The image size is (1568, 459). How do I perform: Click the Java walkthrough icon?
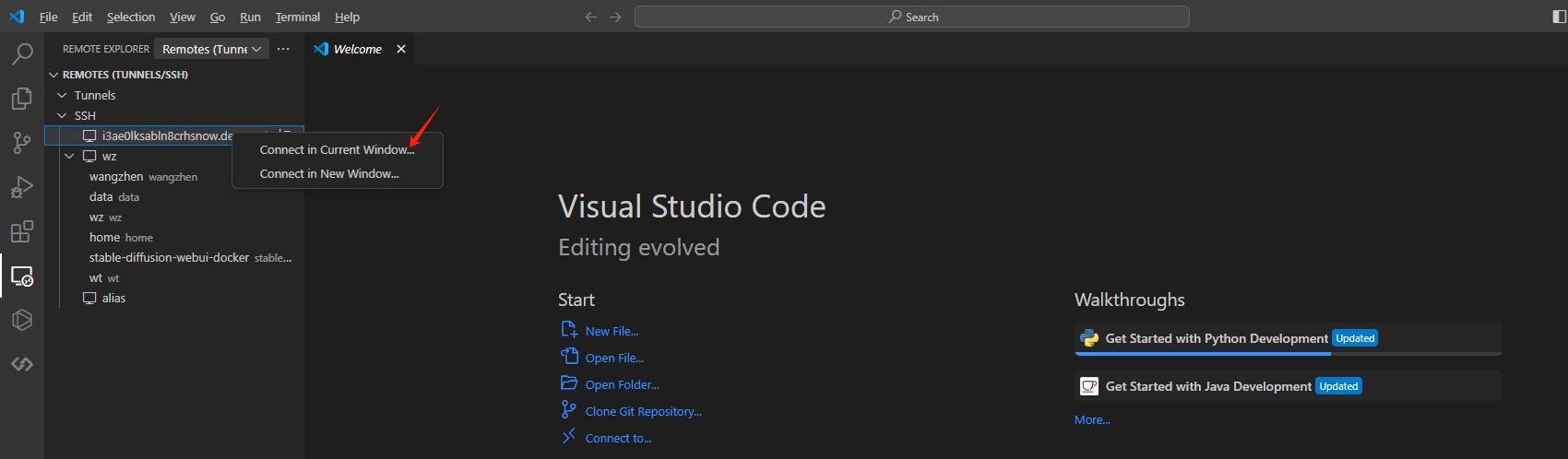1089,386
